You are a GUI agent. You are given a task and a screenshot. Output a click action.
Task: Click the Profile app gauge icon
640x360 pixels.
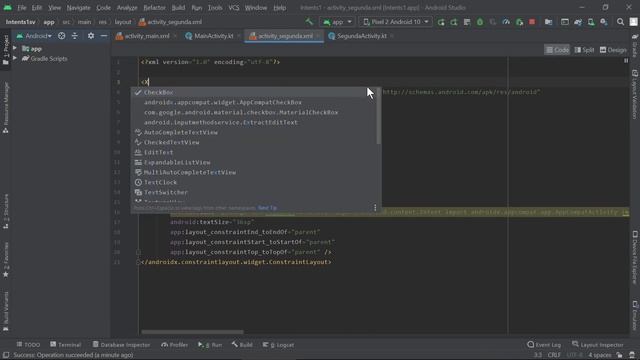(x=506, y=22)
